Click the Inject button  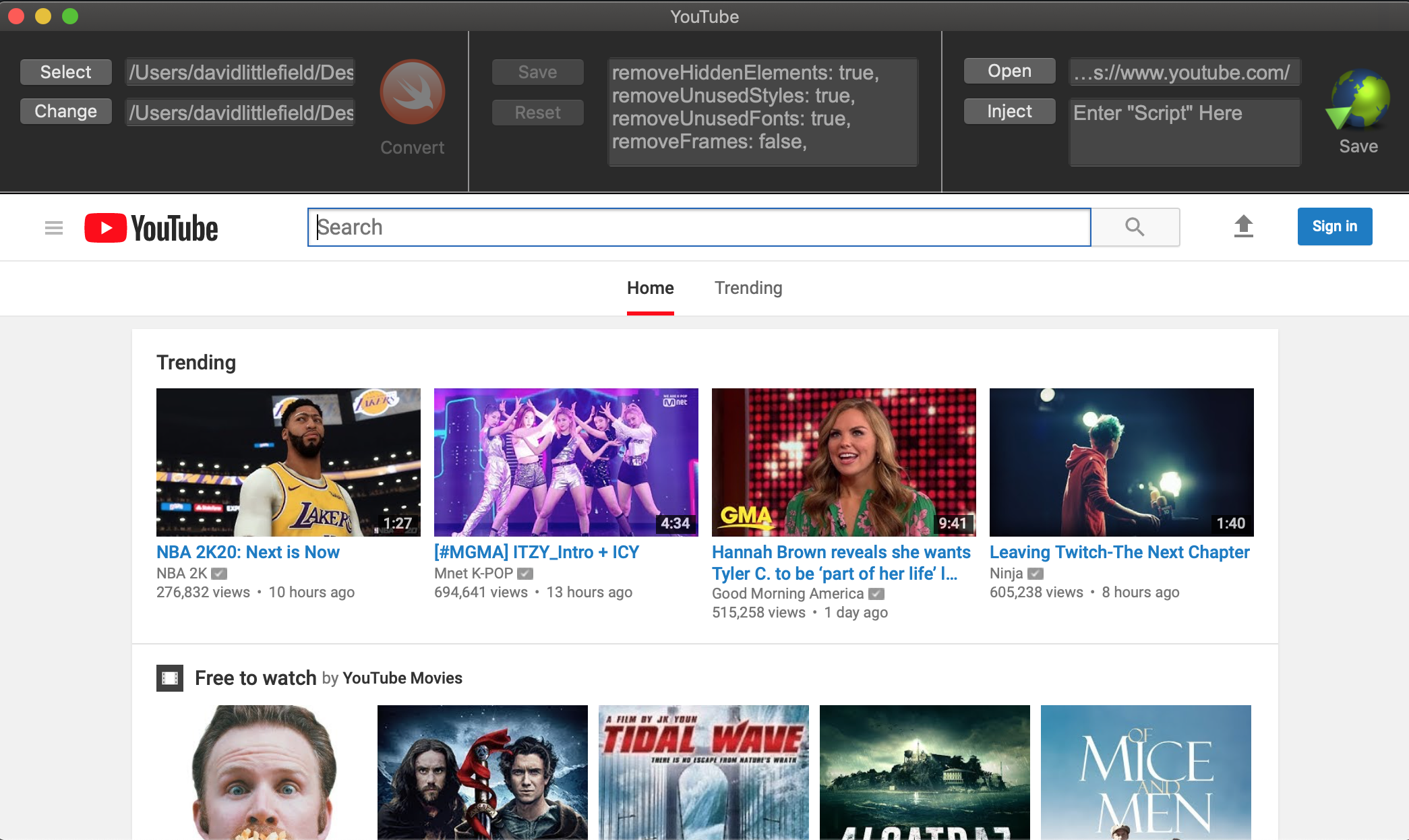(x=1010, y=111)
